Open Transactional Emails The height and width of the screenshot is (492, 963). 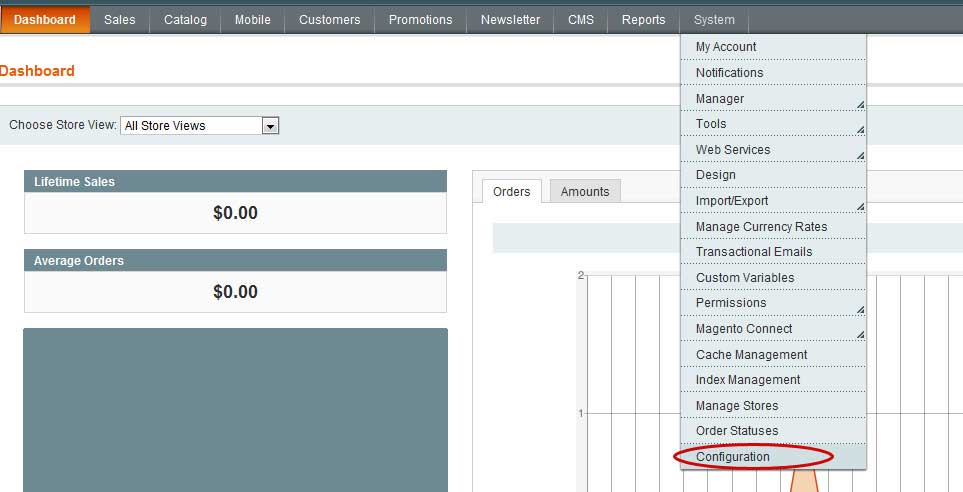773,252
